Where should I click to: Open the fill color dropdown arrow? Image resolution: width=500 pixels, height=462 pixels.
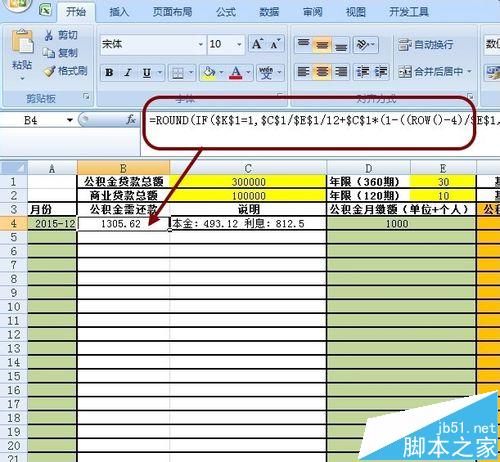(221, 72)
